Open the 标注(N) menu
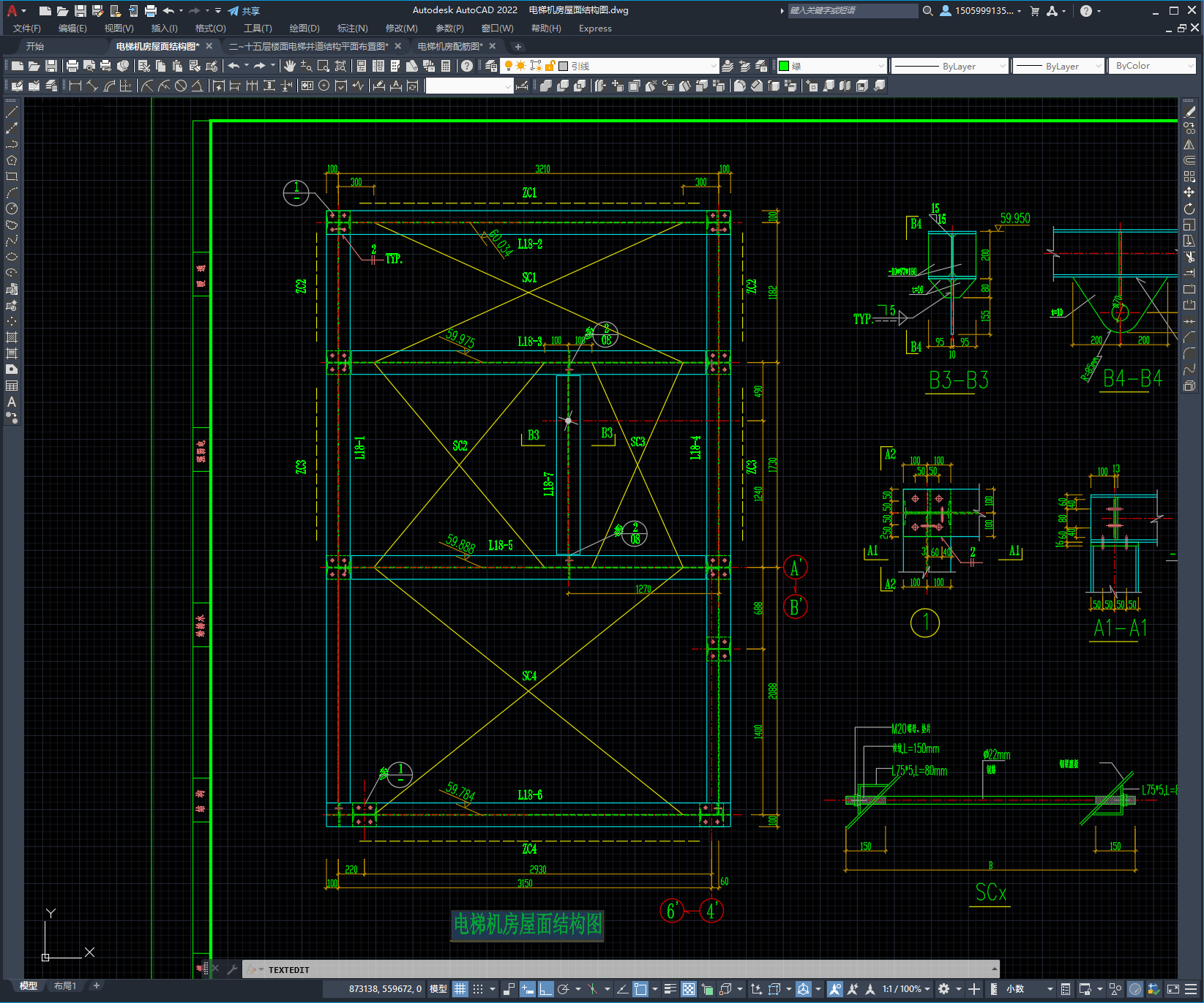The height and width of the screenshot is (1003, 1204). click(352, 29)
